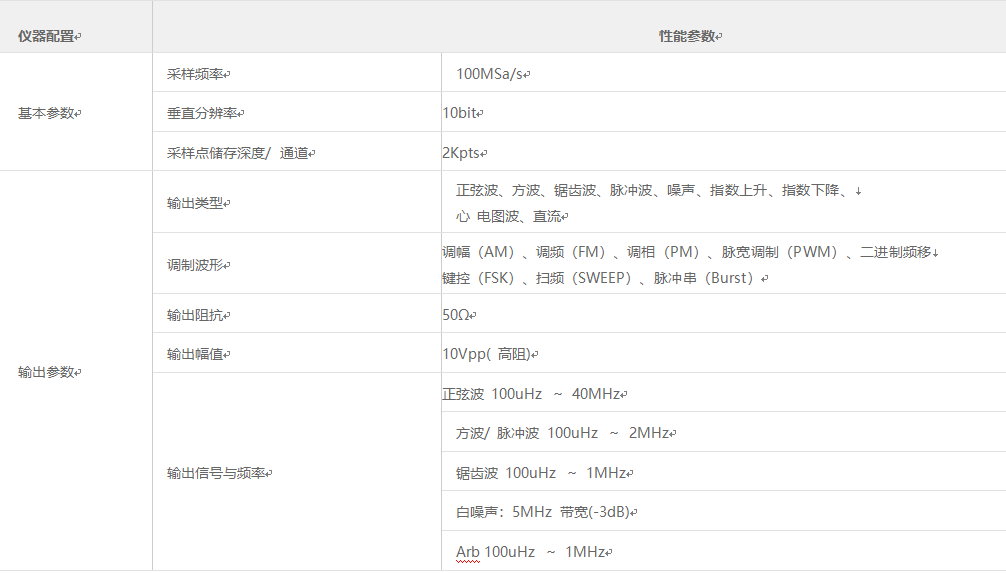Select the 方波/脉冲波 frequency range line

coord(563,433)
